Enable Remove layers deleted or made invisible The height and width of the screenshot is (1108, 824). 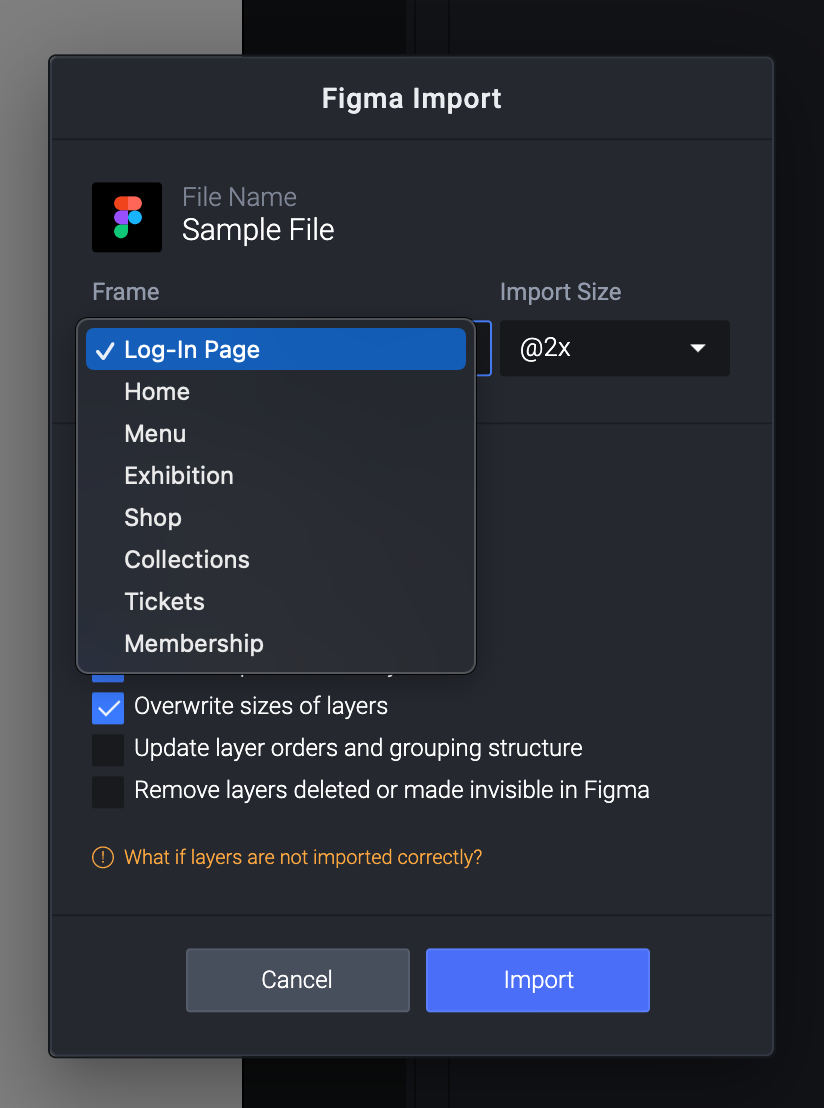108,792
